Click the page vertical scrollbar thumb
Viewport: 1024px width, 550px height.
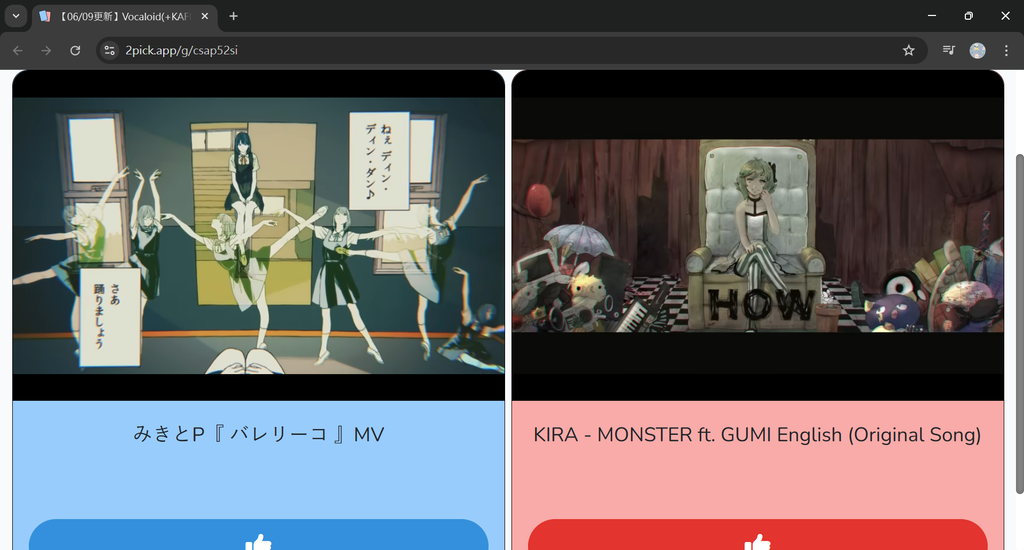coord(1019,324)
